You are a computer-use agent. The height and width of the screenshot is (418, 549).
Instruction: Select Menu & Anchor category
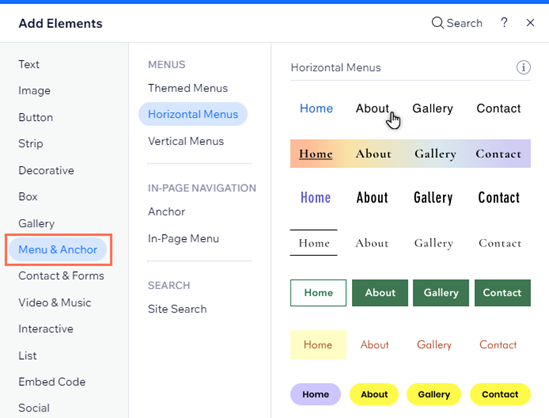pos(58,250)
